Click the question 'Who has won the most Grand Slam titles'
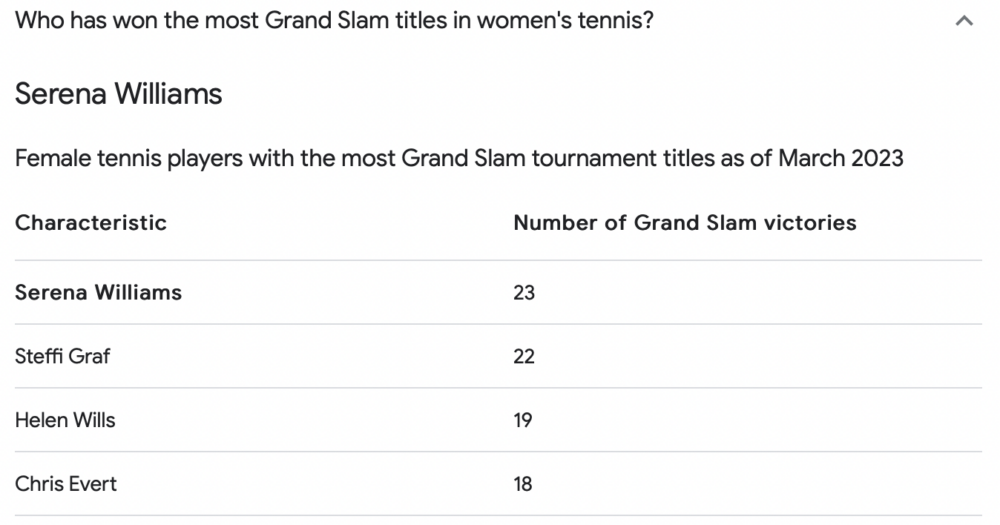Screen dimensions: 1000x525 coord(334,20)
